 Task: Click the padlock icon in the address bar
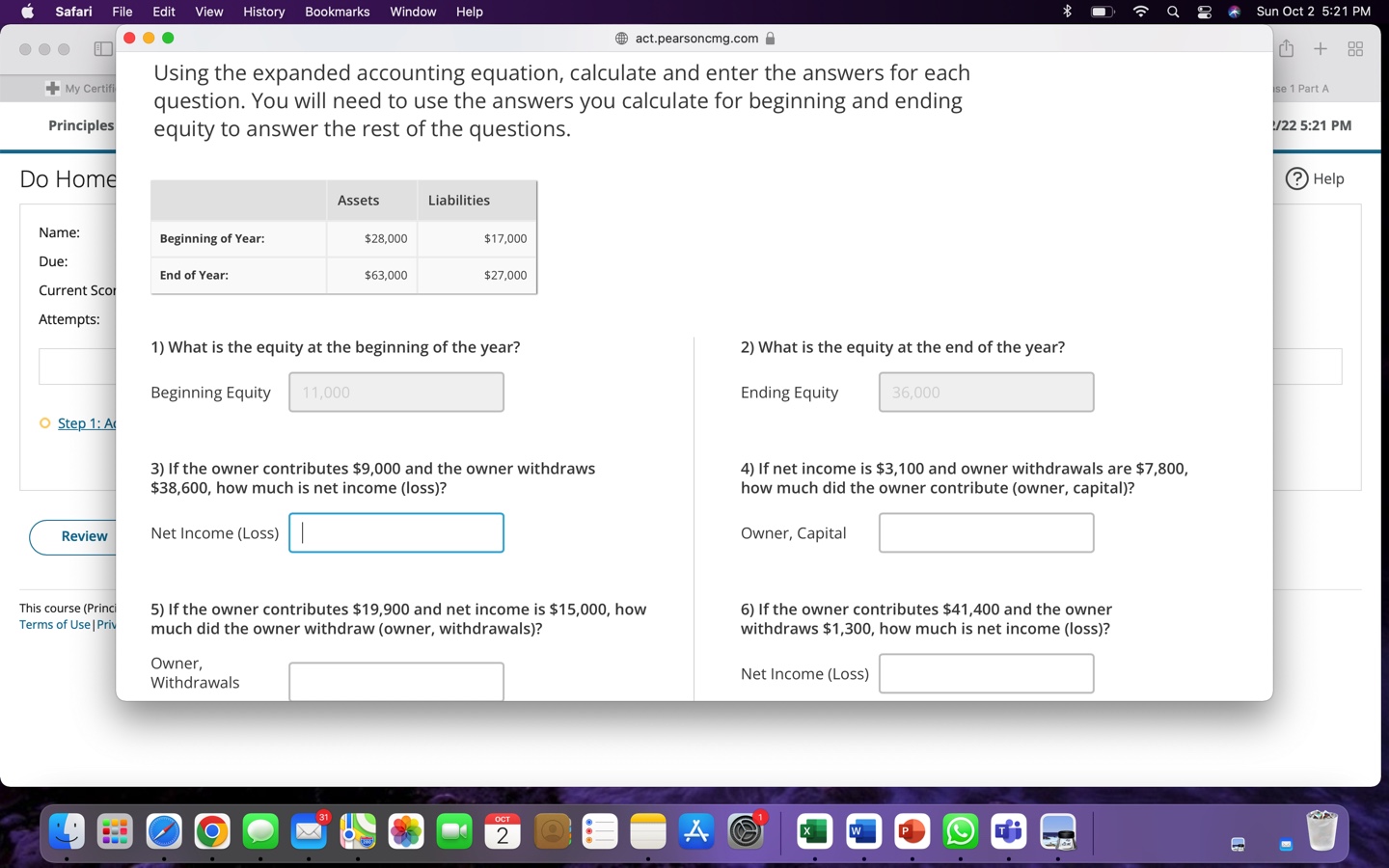(x=769, y=39)
